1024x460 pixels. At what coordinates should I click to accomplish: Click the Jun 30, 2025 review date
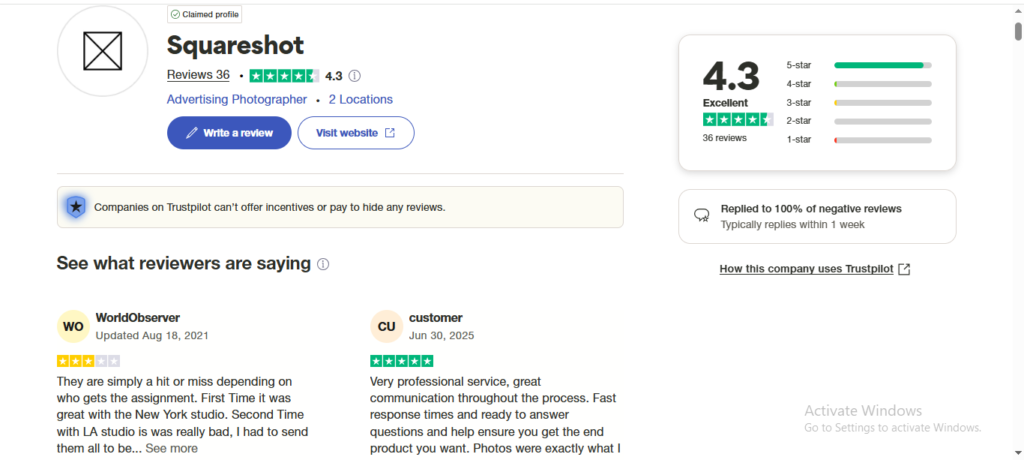click(441, 336)
